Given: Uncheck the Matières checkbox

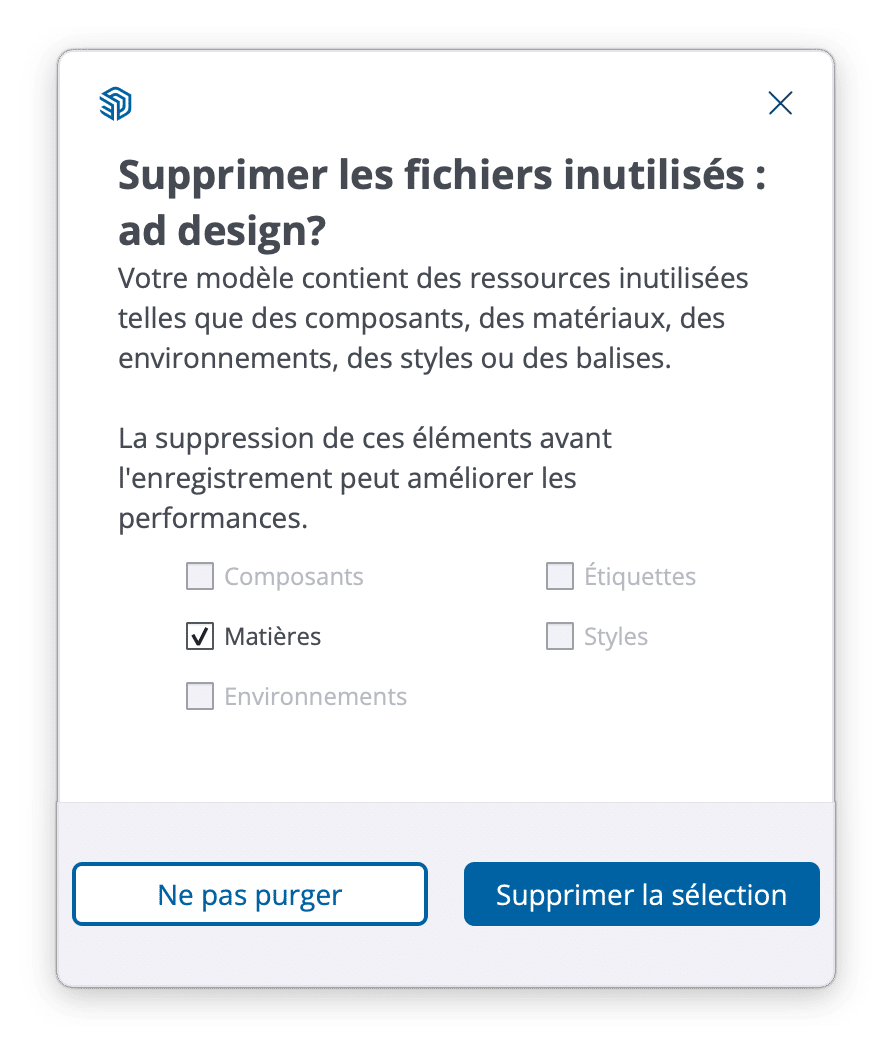Looking at the screenshot, I should click(200, 637).
